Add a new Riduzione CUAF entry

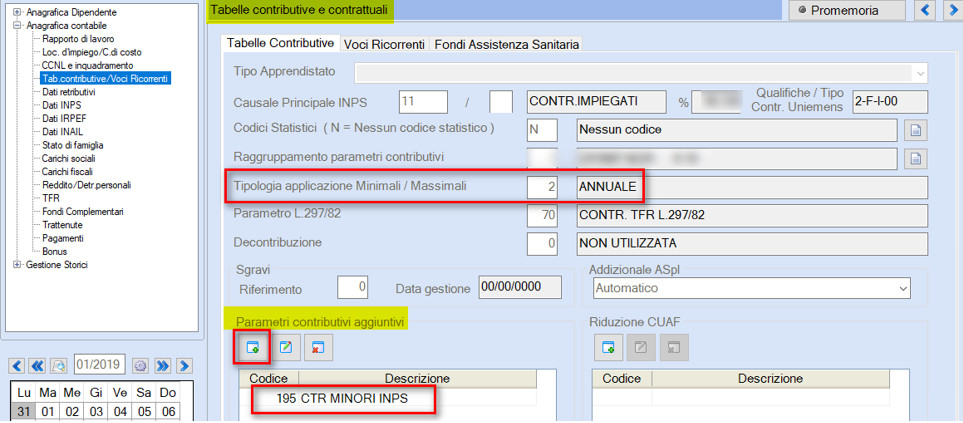click(609, 347)
